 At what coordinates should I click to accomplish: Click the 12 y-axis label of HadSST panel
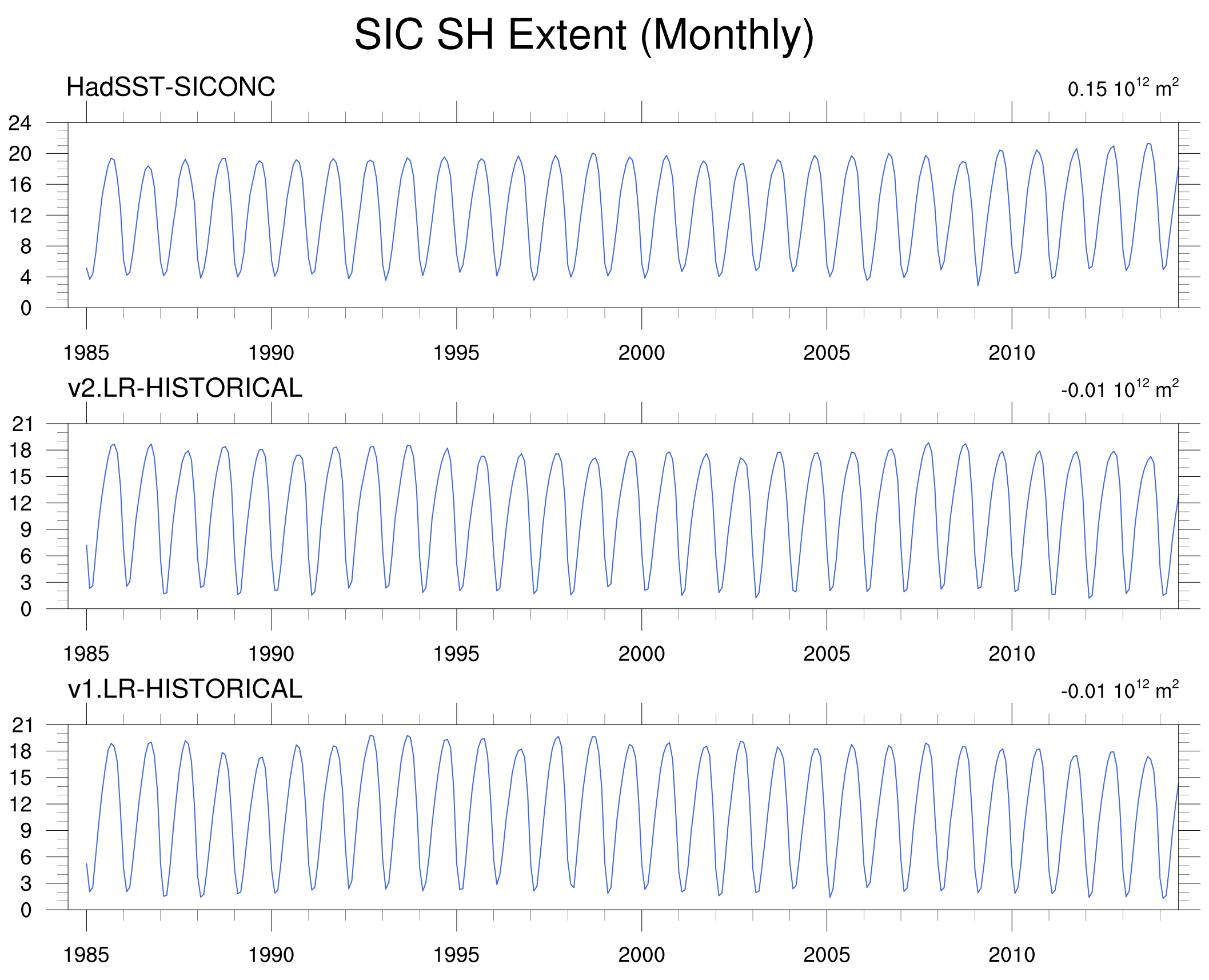[x=20, y=216]
